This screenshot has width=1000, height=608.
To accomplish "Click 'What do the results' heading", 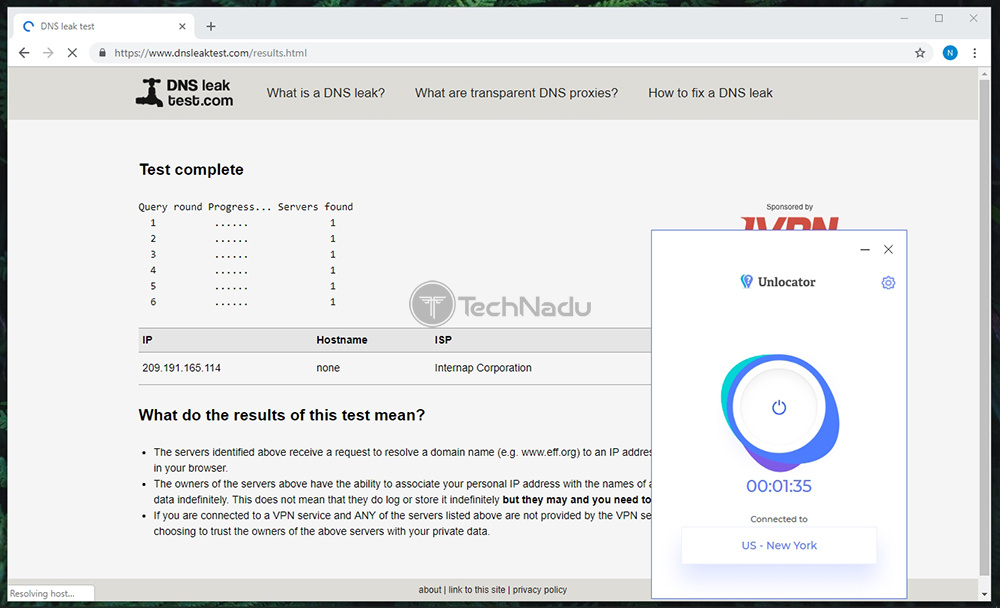I will click(x=282, y=415).
